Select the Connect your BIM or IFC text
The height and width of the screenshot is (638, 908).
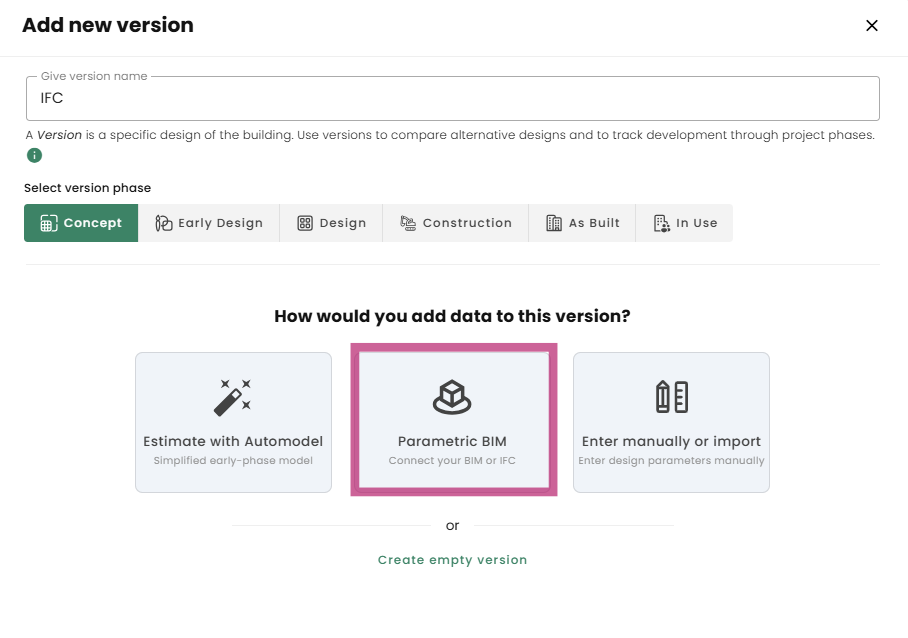pos(452,461)
